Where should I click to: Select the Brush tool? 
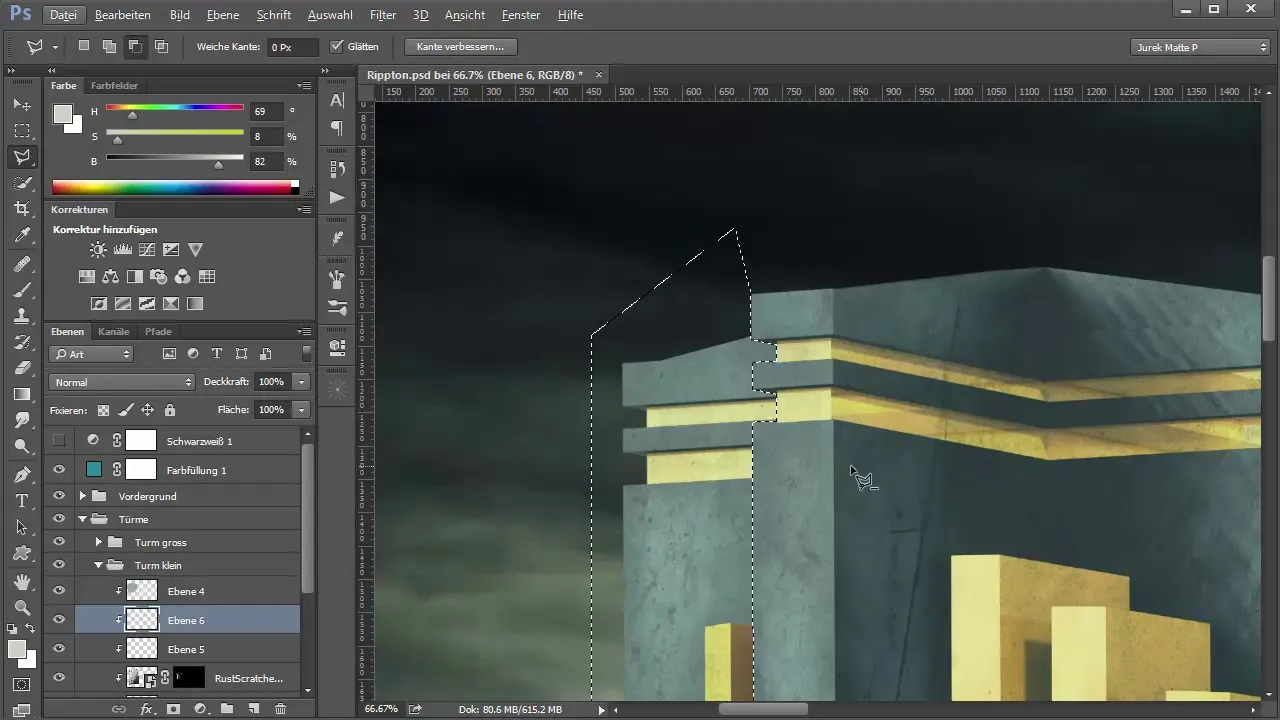tap(22, 290)
